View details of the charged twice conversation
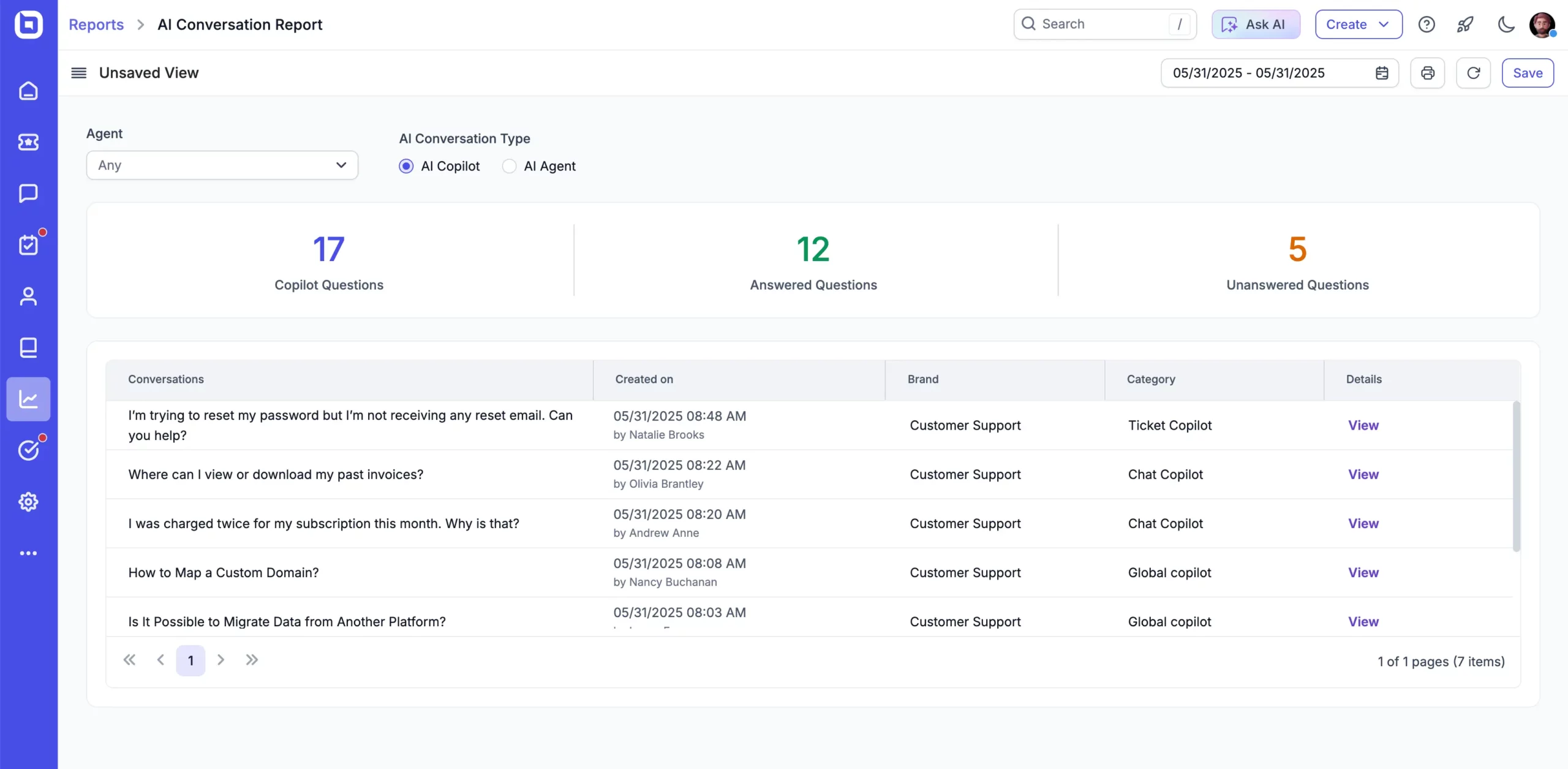This screenshot has width=1568, height=769. point(1363,523)
